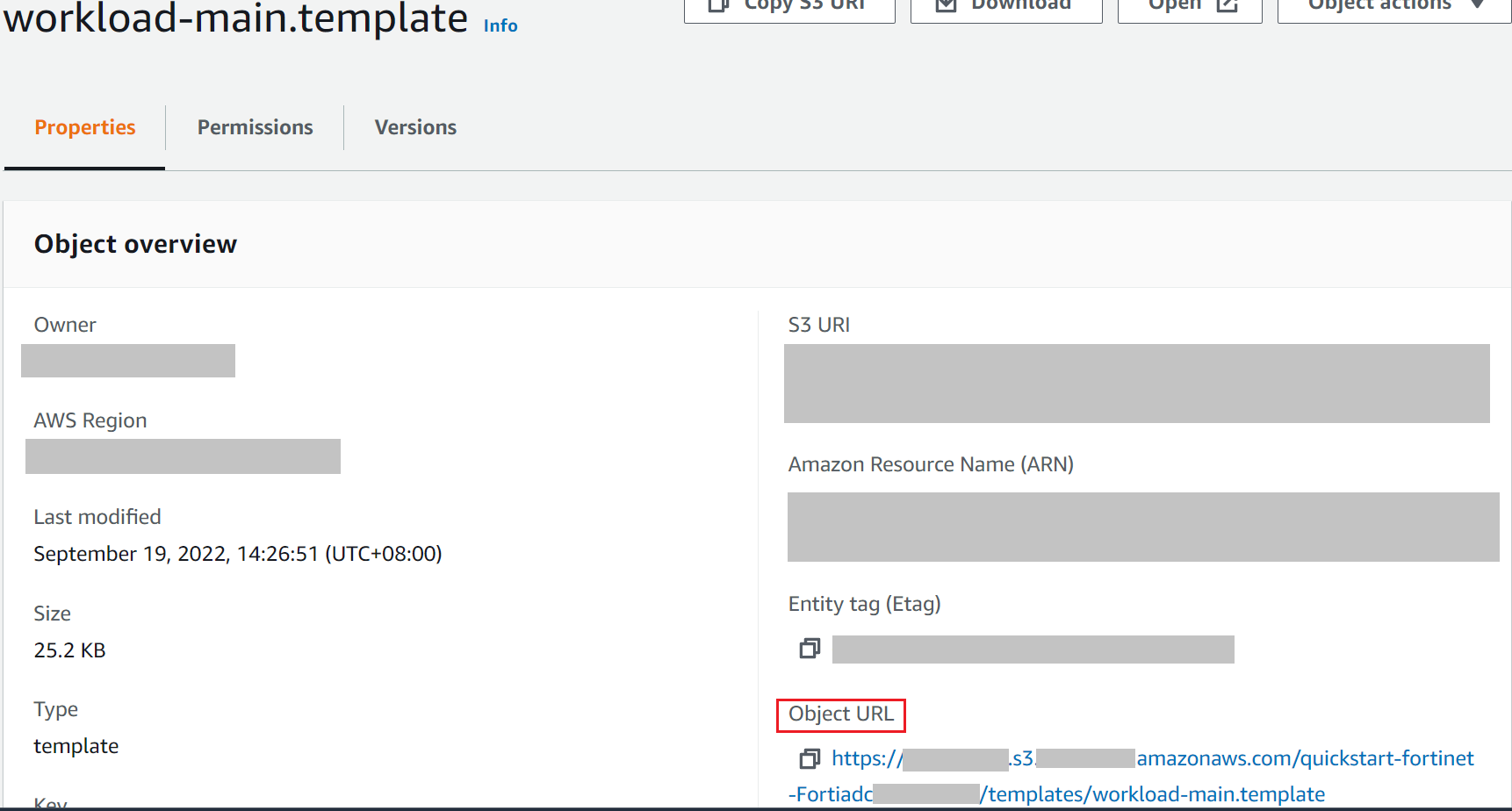
Task: Click the Info link beside object name
Action: click(500, 26)
